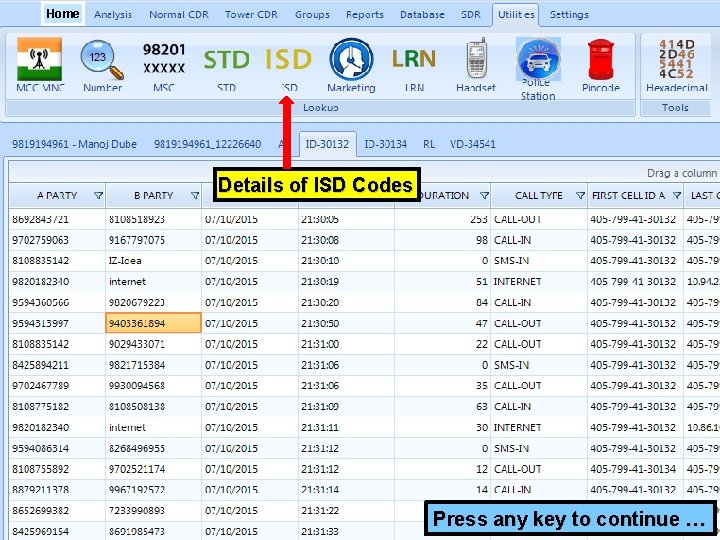
Task: Open the SDR ribbon tab
Action: tap(471, 15)
